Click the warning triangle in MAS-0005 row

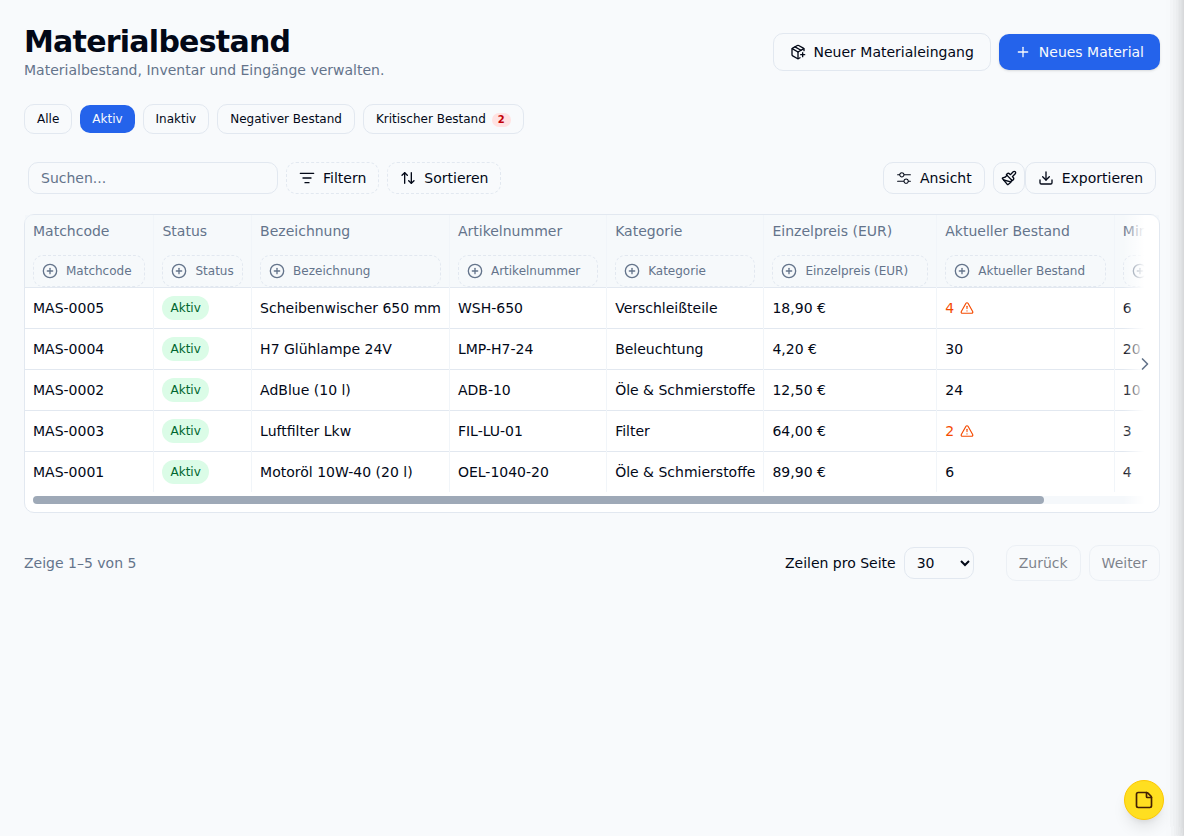pos(967,308)
